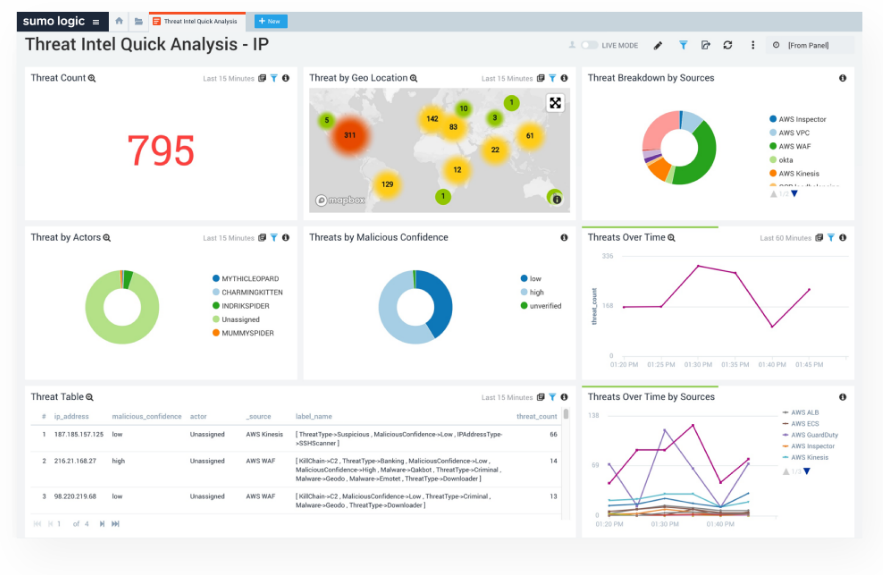Click the map attribution info icon
This screenshot has height=575, width=883.
pos(556,199)
